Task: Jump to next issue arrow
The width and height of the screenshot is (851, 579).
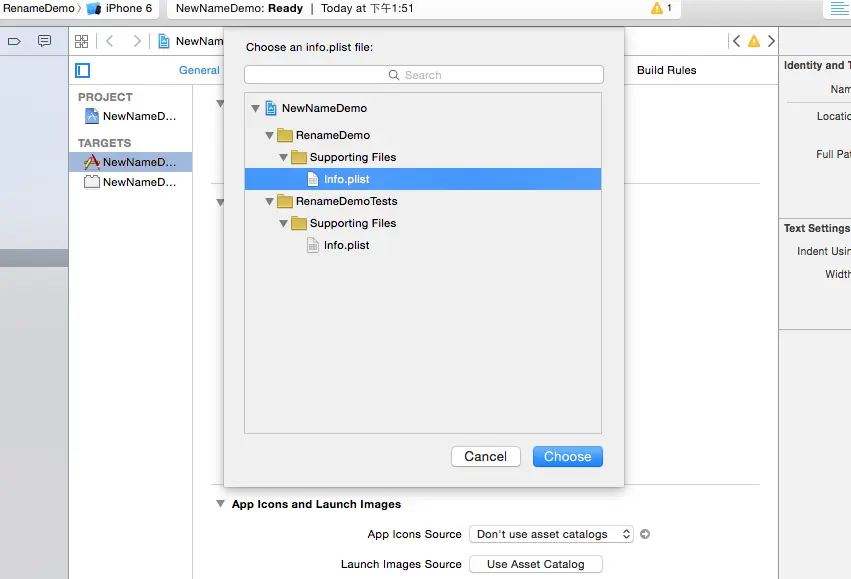Action: tap(771, 41)
